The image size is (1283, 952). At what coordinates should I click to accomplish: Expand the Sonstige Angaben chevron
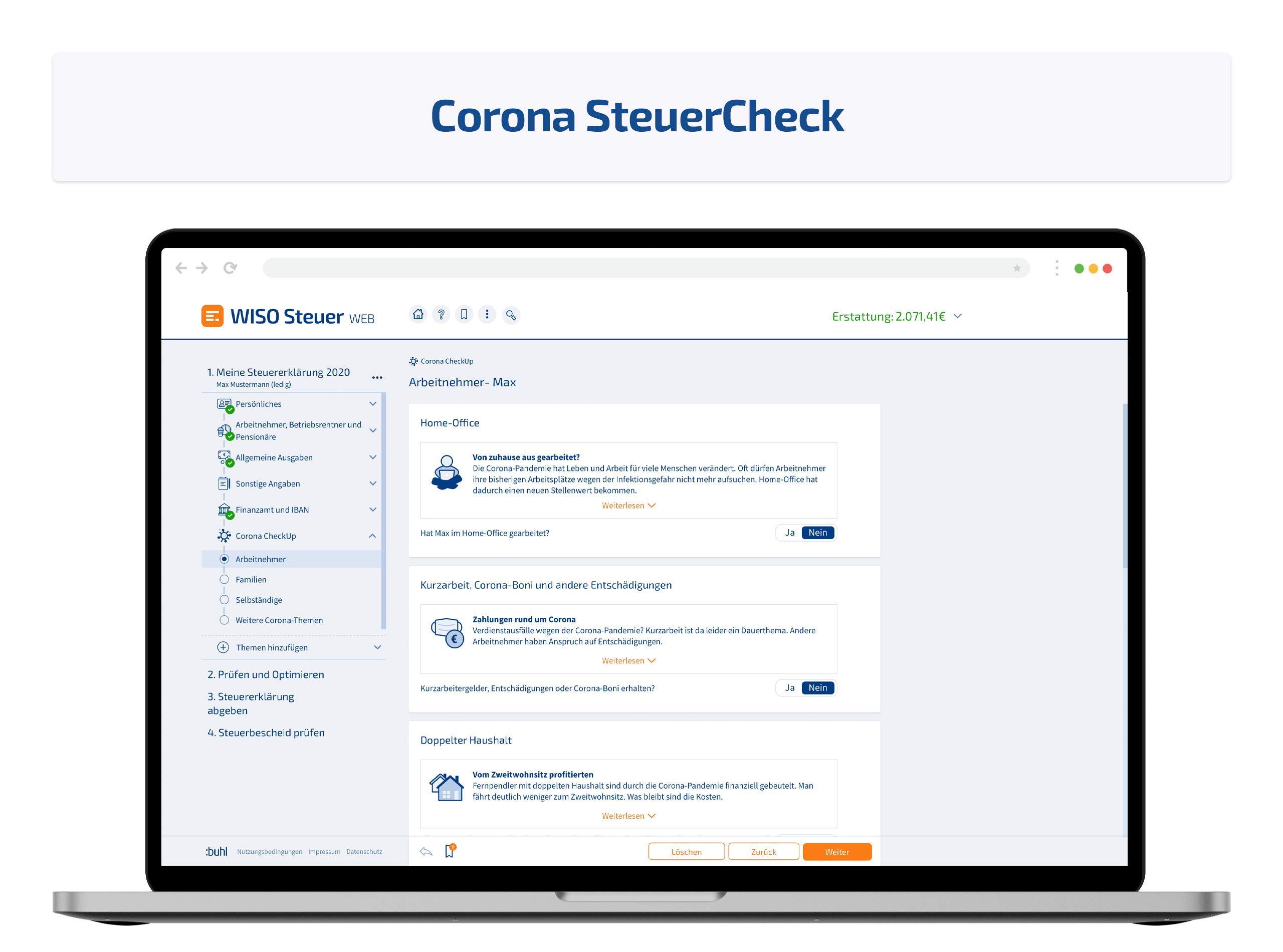[373, 484]
